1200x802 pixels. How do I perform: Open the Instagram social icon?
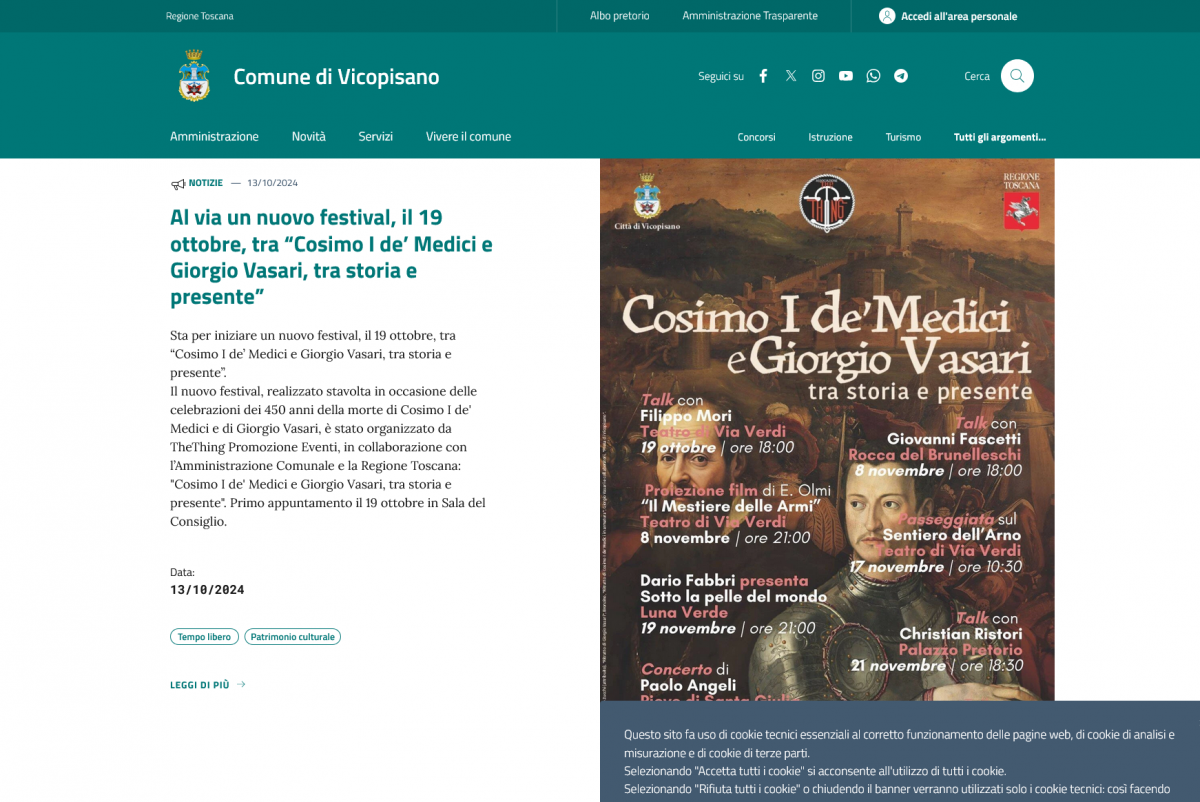point(818,76)
